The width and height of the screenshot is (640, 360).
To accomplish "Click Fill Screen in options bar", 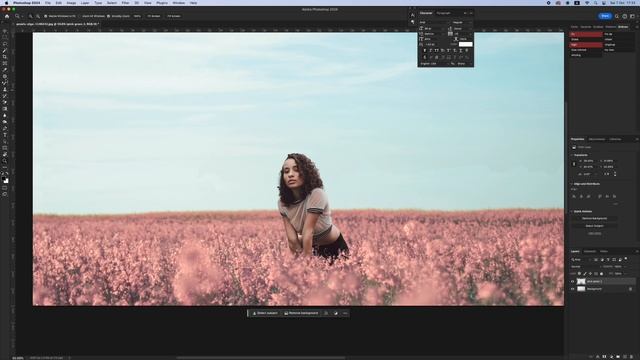I will click(174, 16).
